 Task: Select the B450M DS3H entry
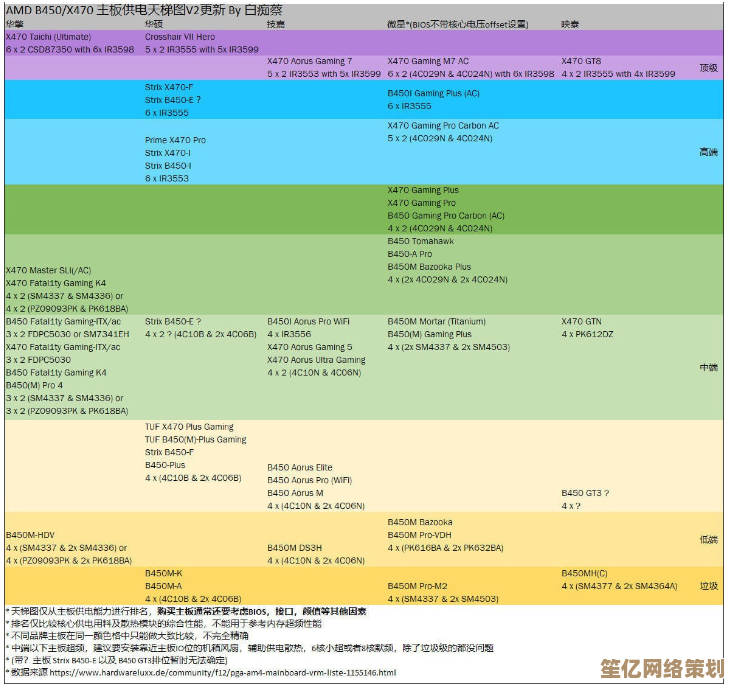coord(295,548)
